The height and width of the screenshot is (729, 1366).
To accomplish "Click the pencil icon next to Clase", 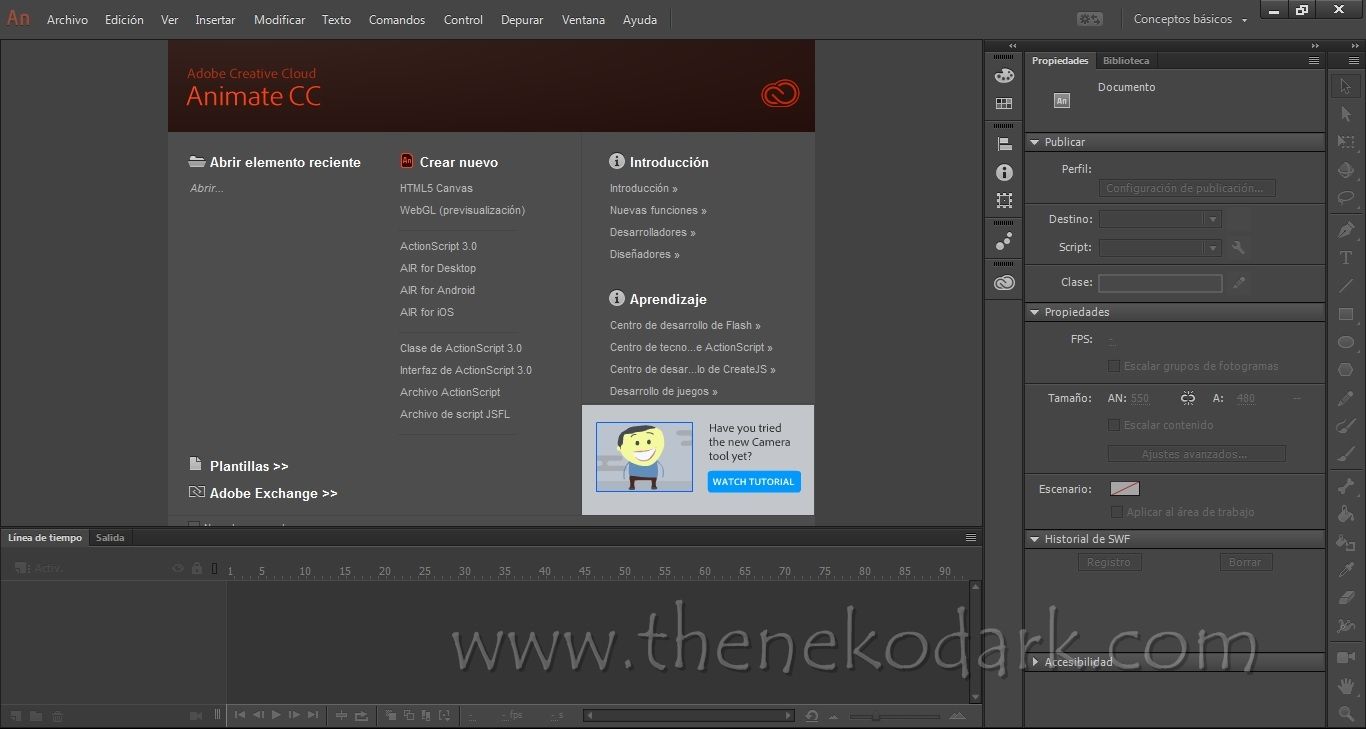I will [x=1239, y=283].
